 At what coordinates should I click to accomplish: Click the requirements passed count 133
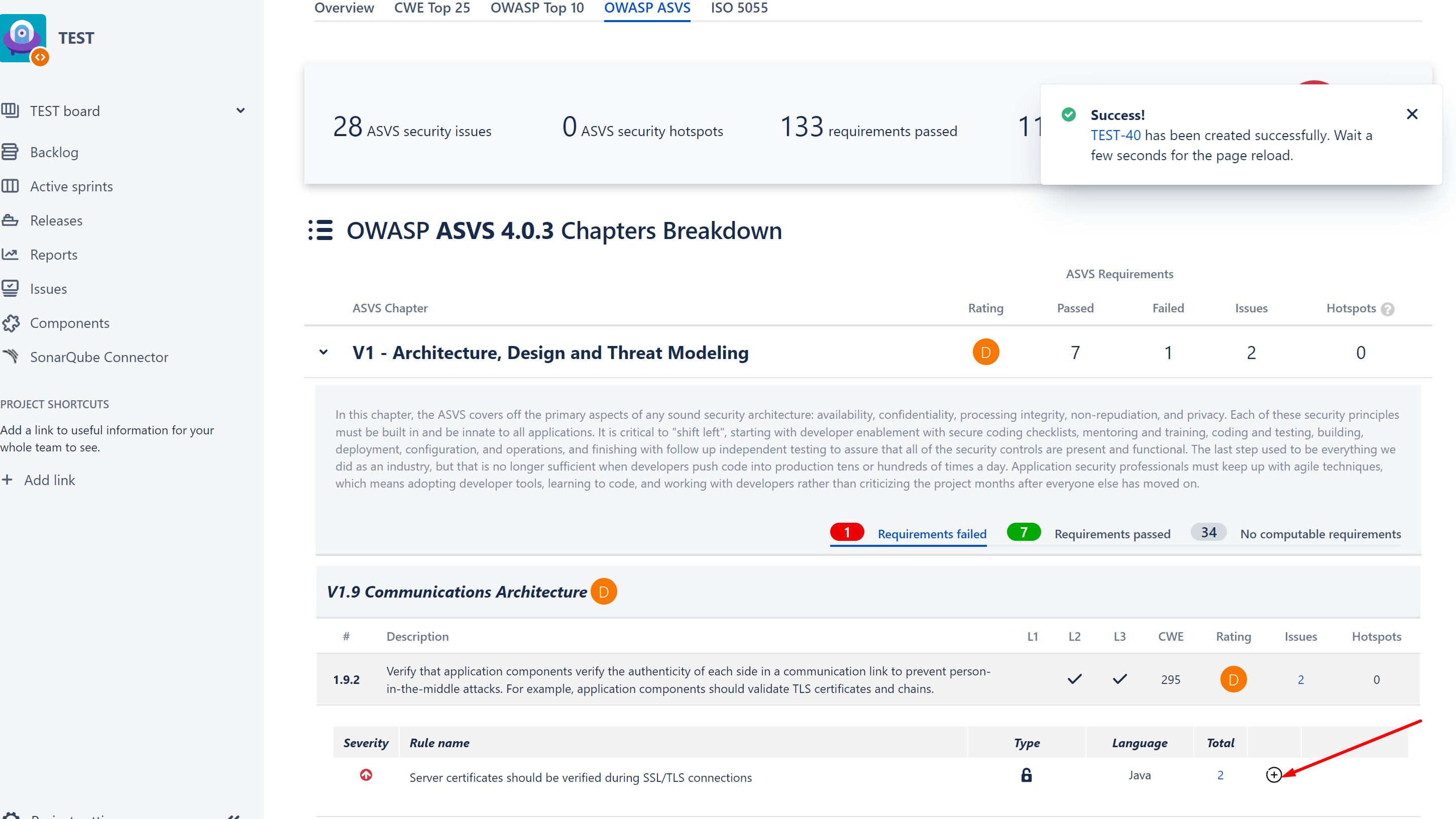pos(801,127)
